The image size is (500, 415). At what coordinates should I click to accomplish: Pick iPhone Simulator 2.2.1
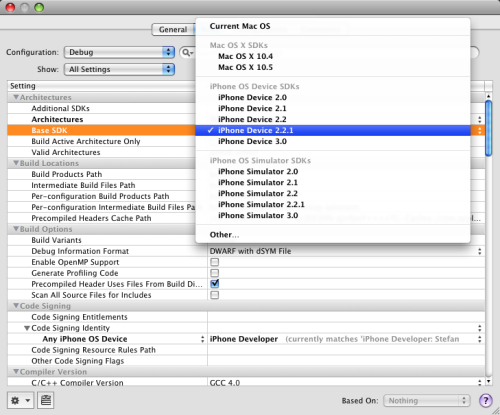pyautogui.click(x=333, y=205)
